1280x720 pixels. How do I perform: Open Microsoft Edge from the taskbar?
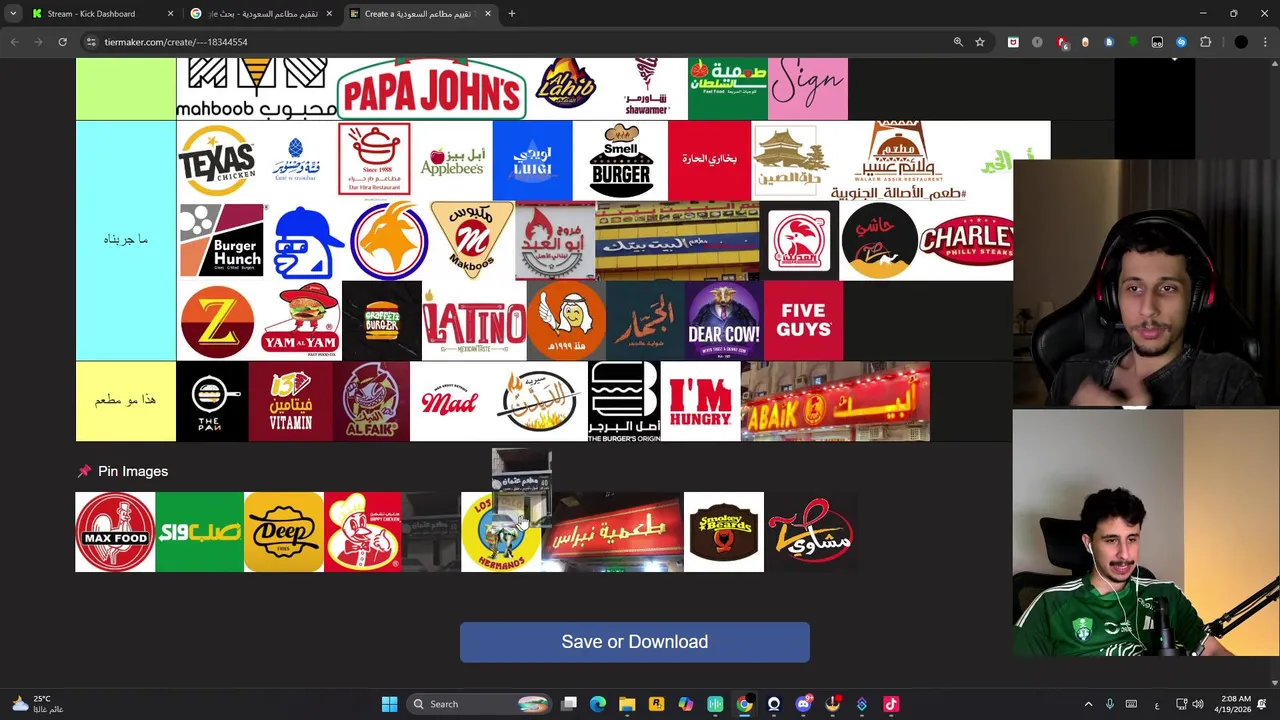[x=598, y=704]
